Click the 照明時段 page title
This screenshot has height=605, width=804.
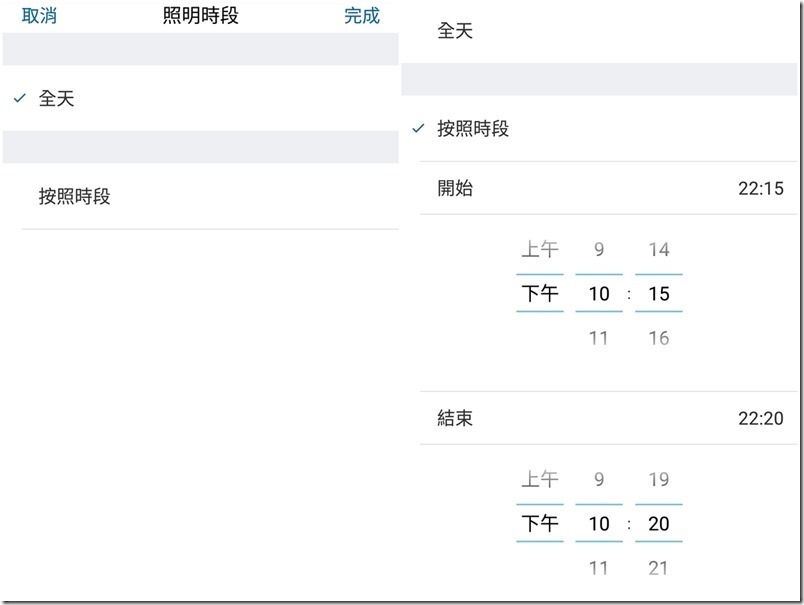pyautogui.click(x=200, y=16)
